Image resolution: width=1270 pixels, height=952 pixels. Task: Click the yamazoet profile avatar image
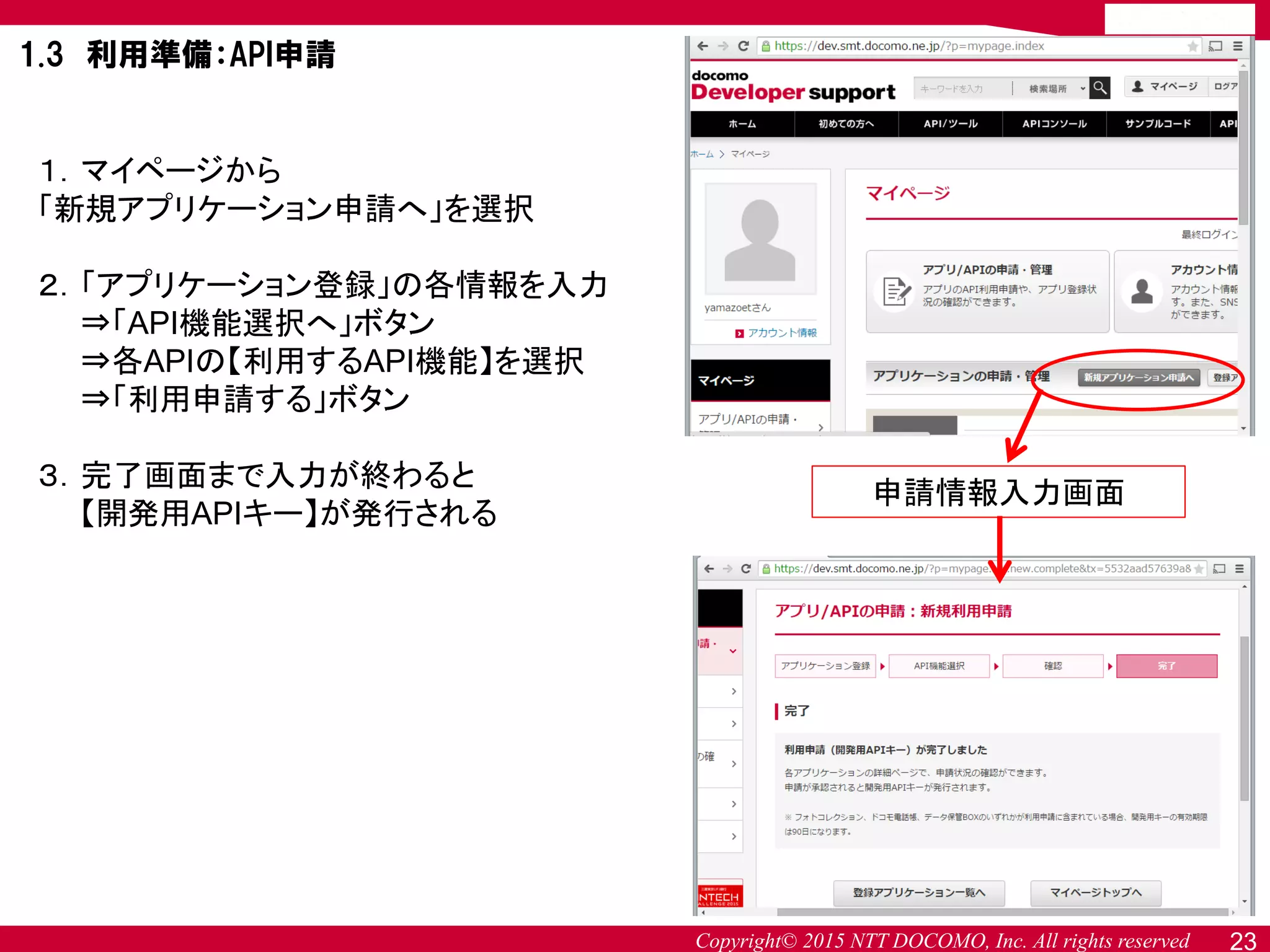click(x=760, y=239)
